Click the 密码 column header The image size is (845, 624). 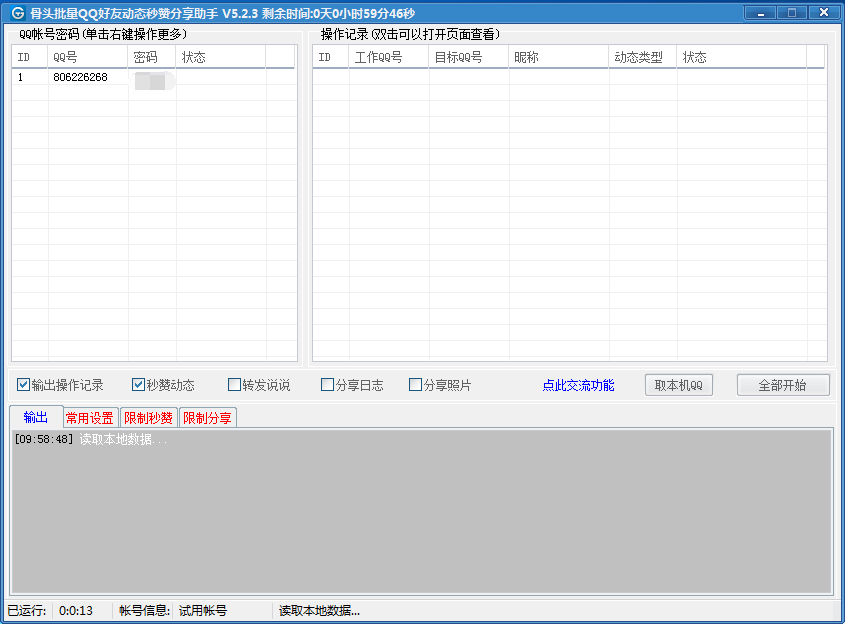point(151,57)
